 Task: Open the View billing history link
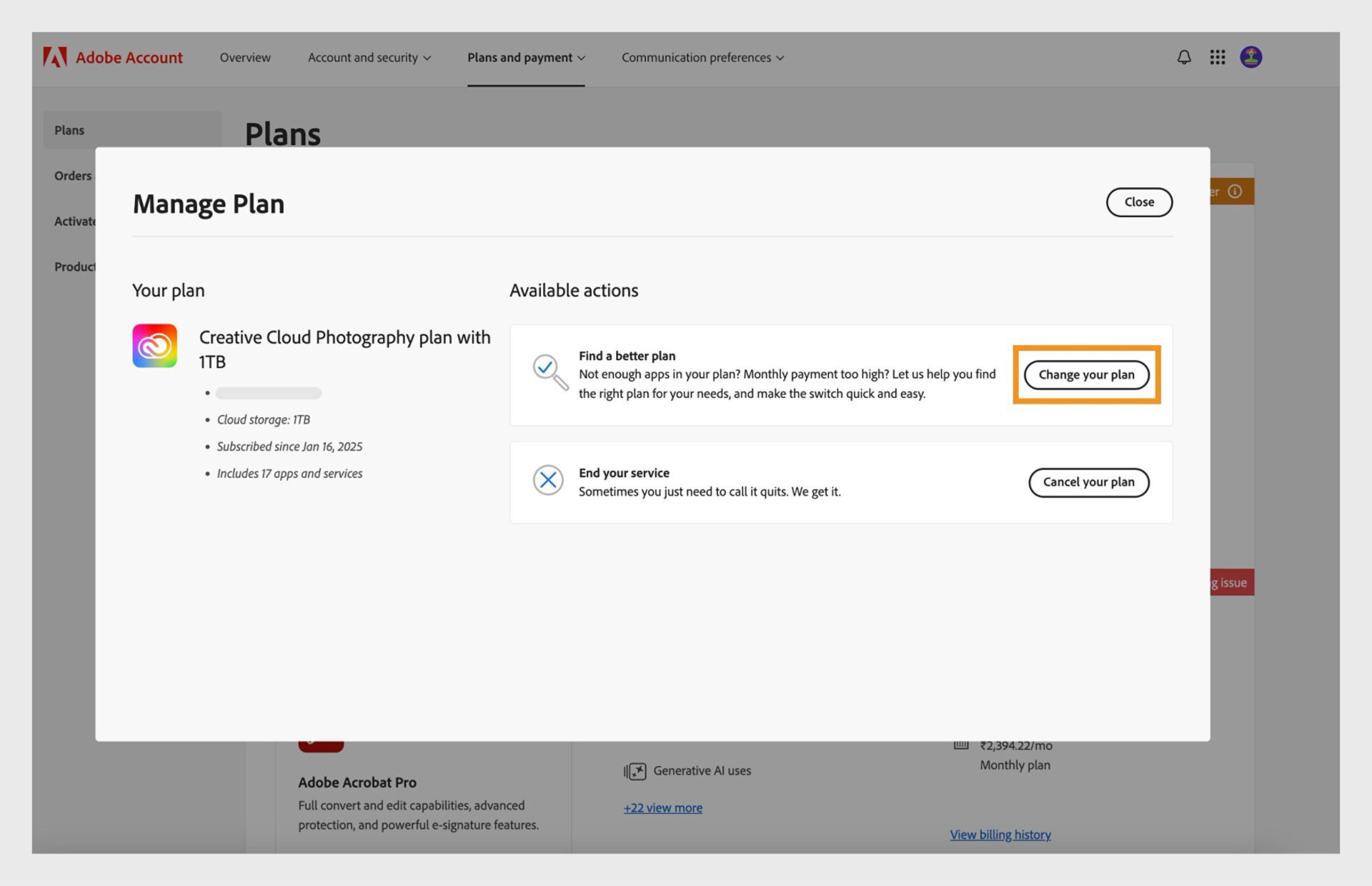tap(1000, 835)
